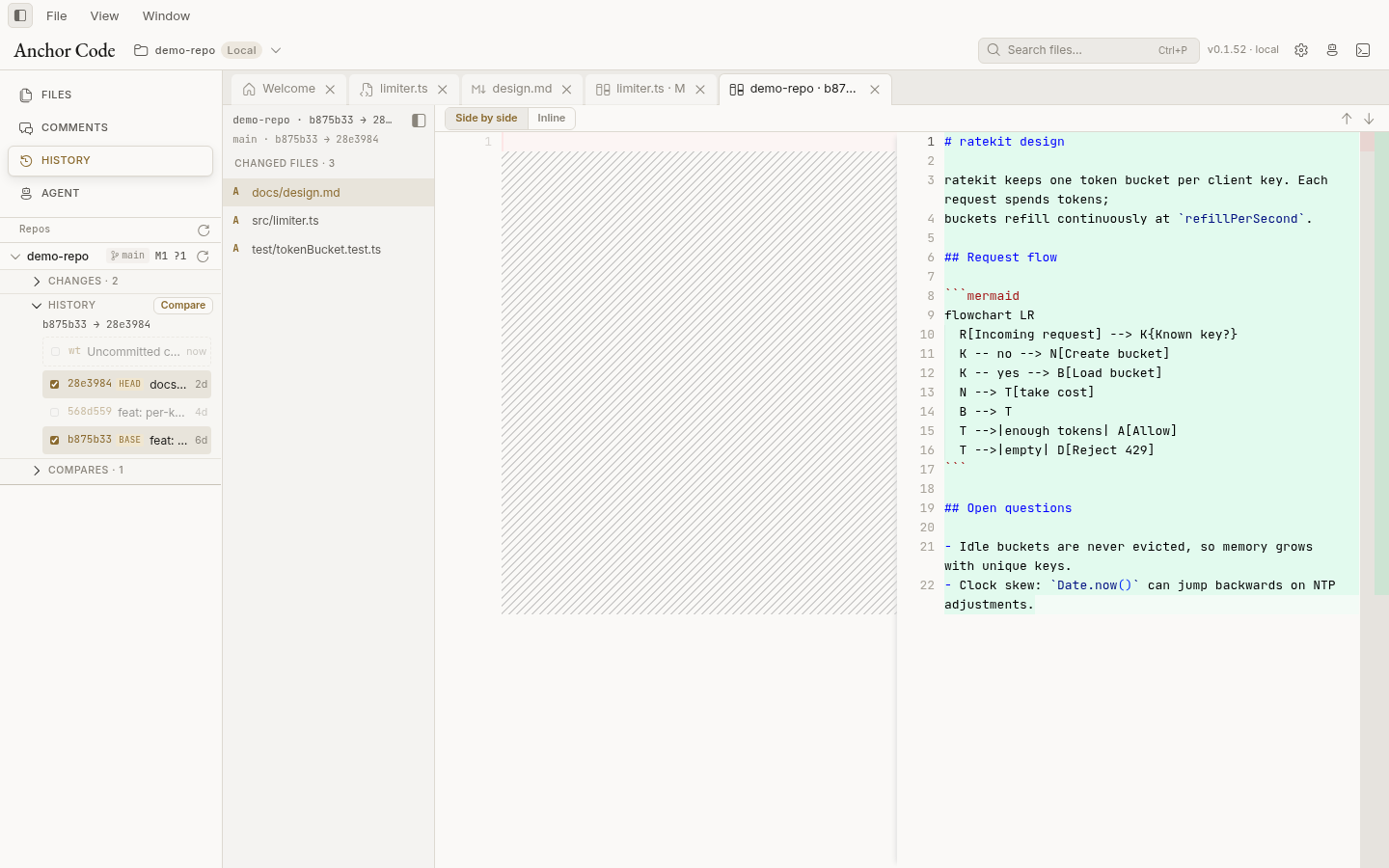Click the Compare button
1389x868 pixels.
183,306
